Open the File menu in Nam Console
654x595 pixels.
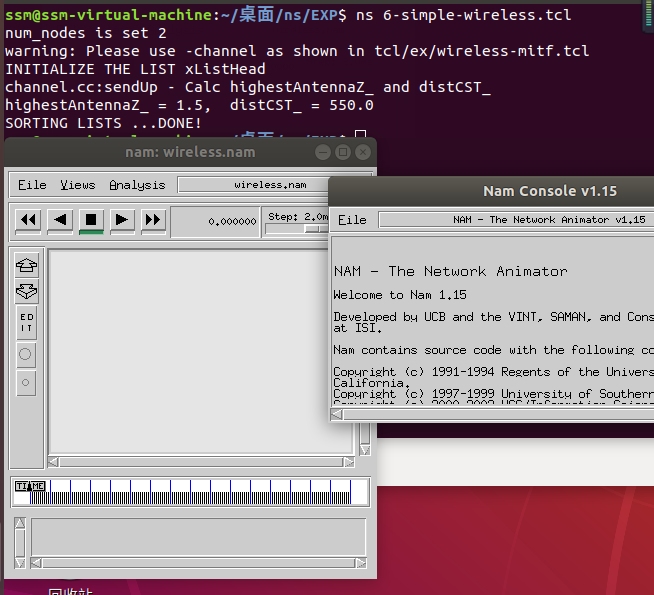[x=352, y=220]
